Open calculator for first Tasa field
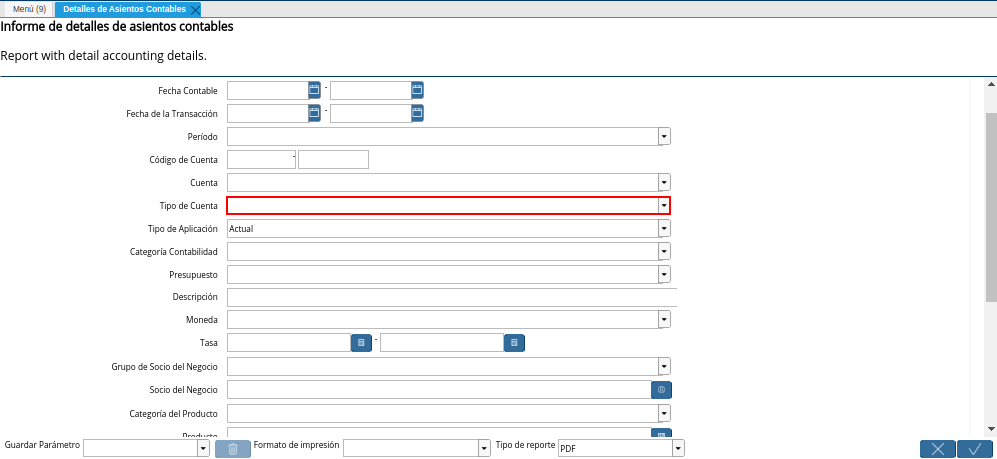 coord(361,343)
